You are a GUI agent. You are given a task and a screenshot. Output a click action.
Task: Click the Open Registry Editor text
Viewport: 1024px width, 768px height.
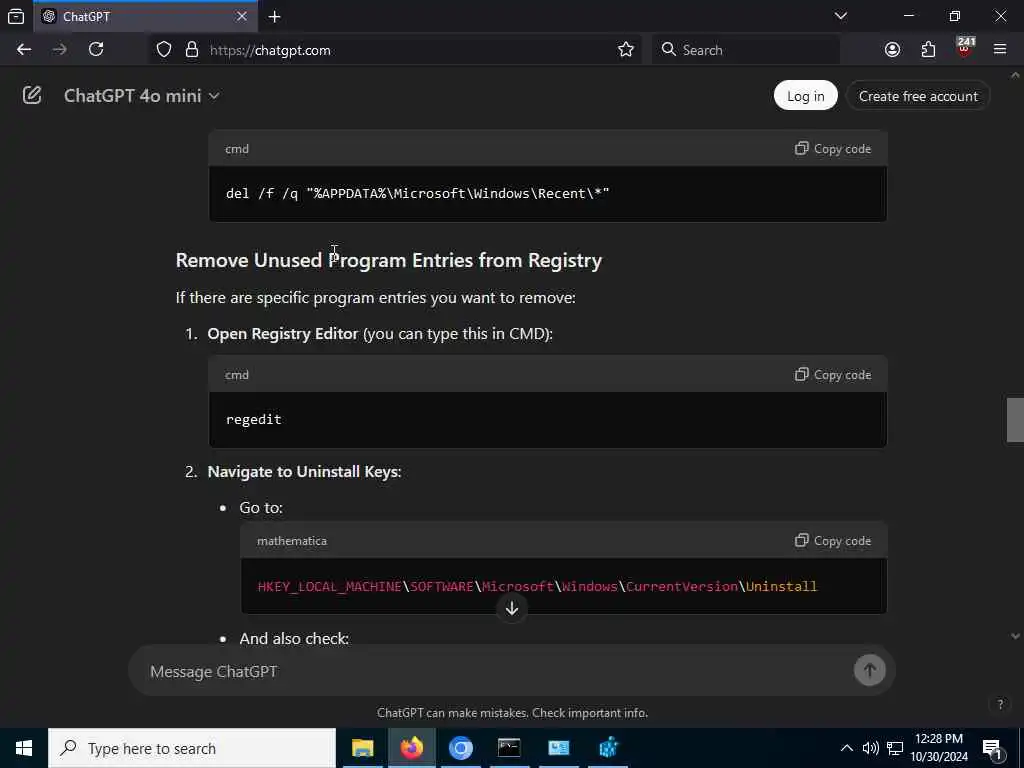point(283,334)
